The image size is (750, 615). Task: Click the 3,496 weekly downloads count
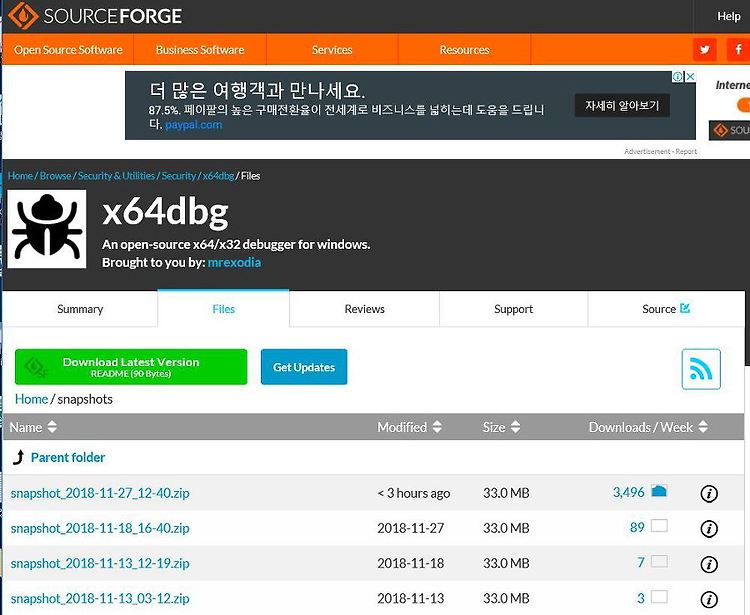(629, 492)
